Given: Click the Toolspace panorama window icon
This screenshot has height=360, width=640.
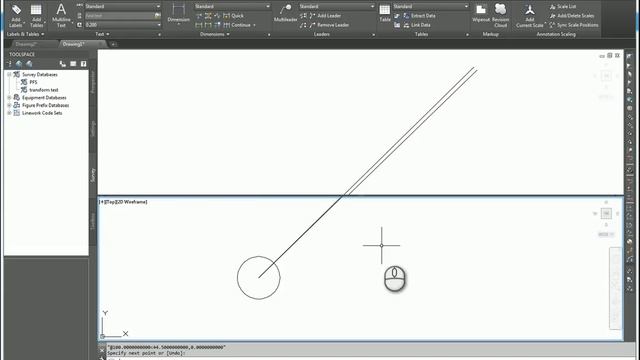Looking at the screenshot, I should 73,64.
